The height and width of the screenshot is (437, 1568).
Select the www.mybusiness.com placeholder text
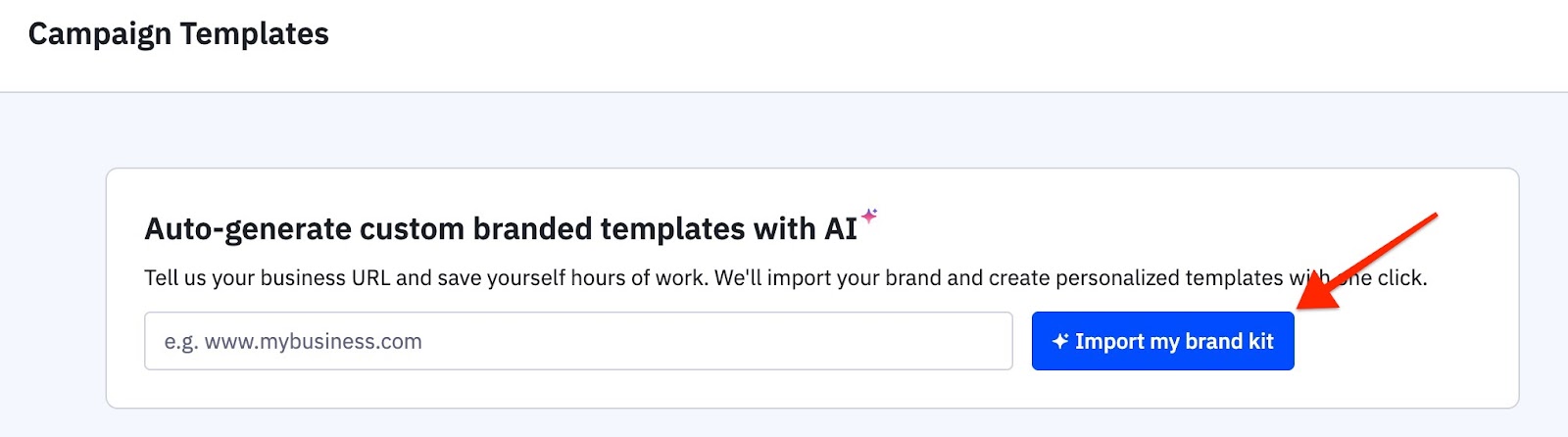[313, 342]
